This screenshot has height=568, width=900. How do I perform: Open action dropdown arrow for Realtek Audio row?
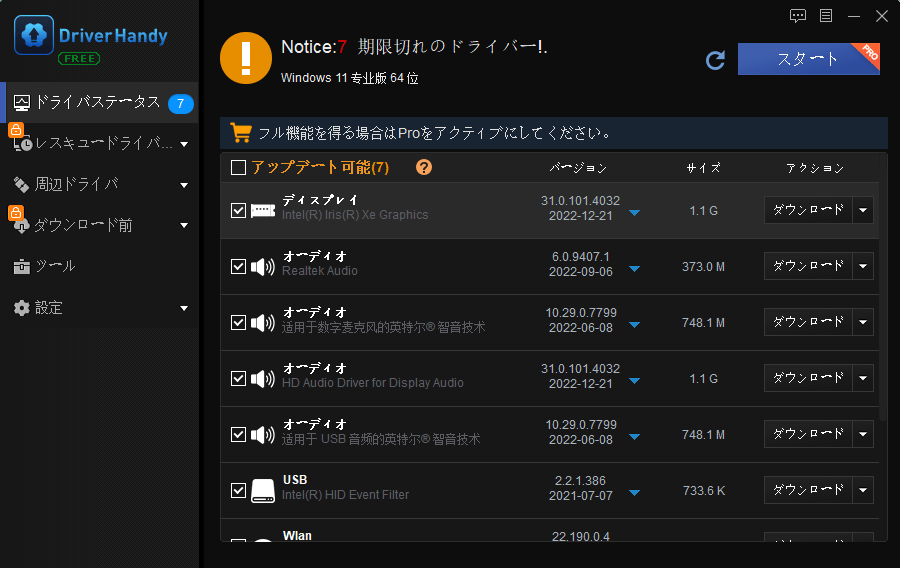863,266
